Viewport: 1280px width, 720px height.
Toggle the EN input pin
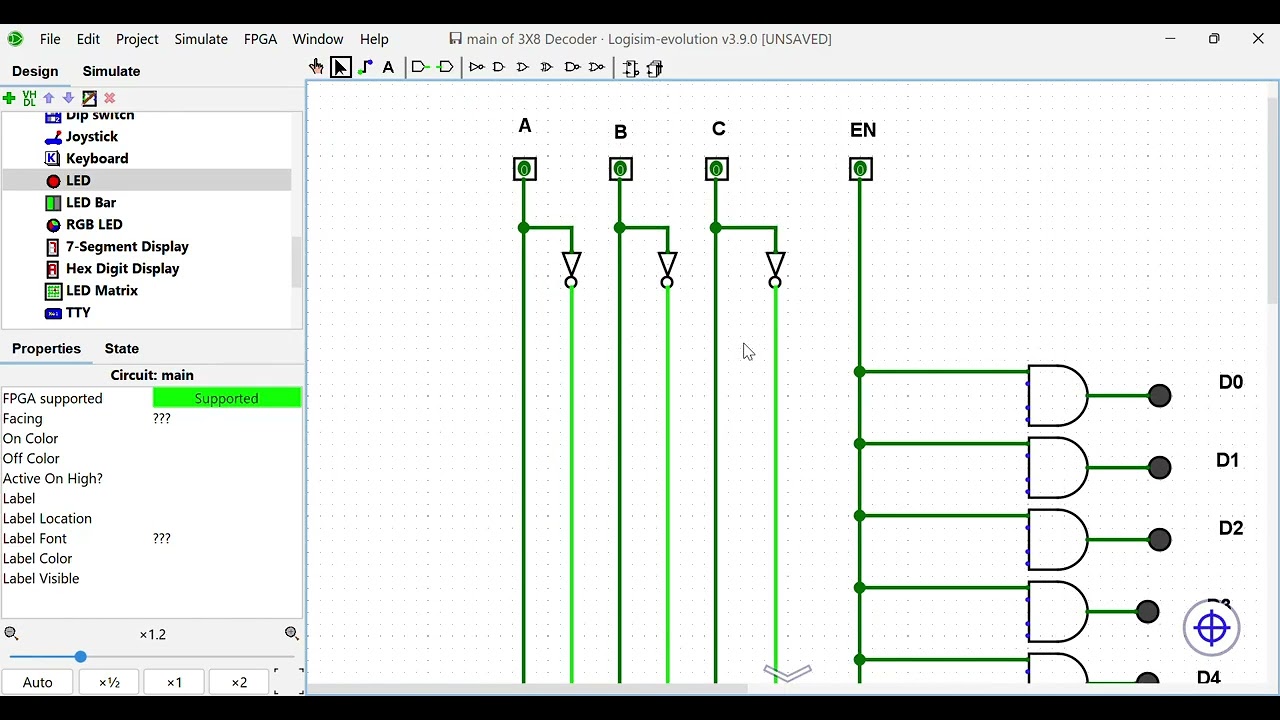tap(860, 169)
